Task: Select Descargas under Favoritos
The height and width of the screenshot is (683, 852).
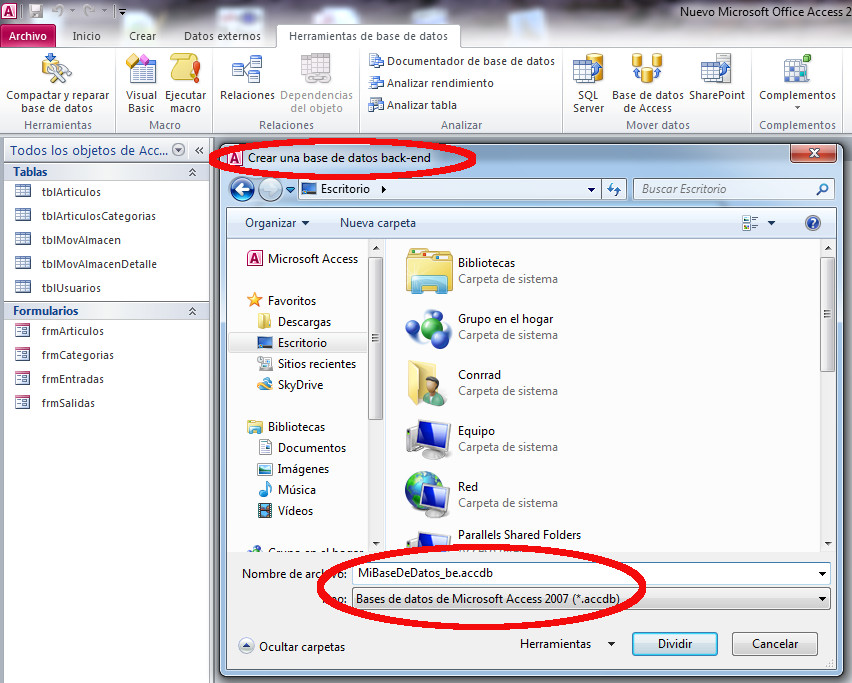Action: (294, 322)
